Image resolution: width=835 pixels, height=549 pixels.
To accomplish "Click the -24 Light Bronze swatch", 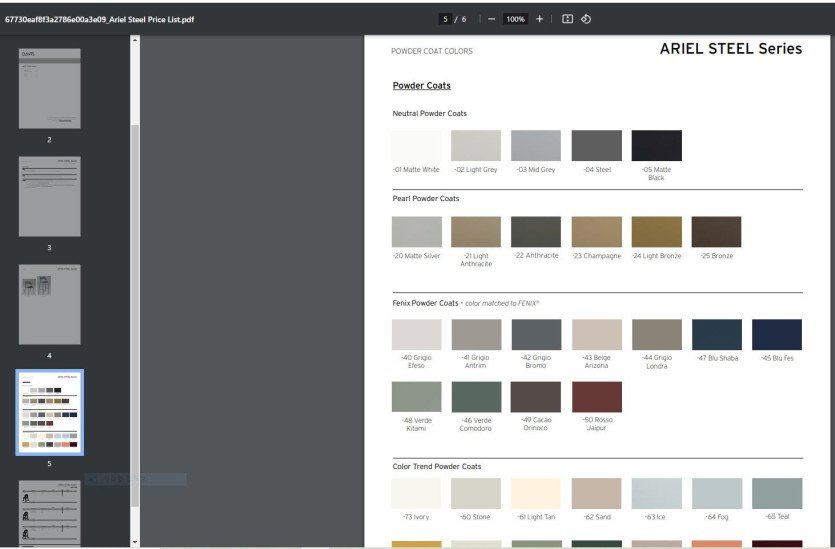I will [x=657, y=232].
